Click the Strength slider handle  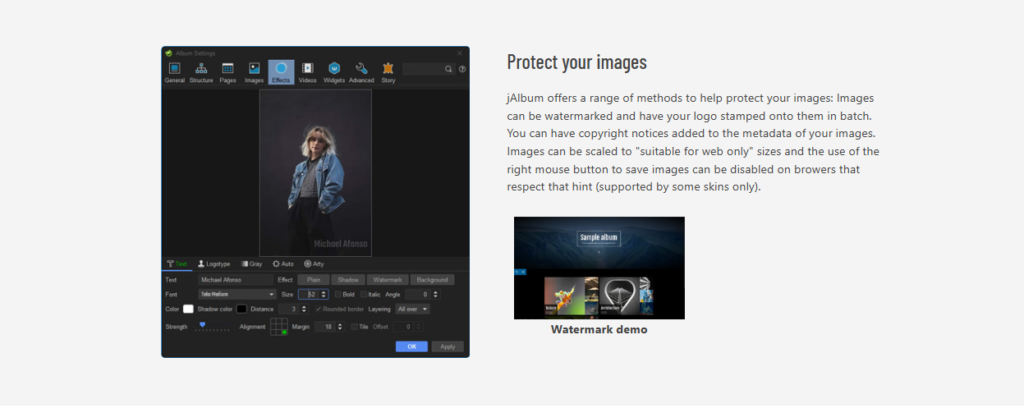(x=202, y=324)
